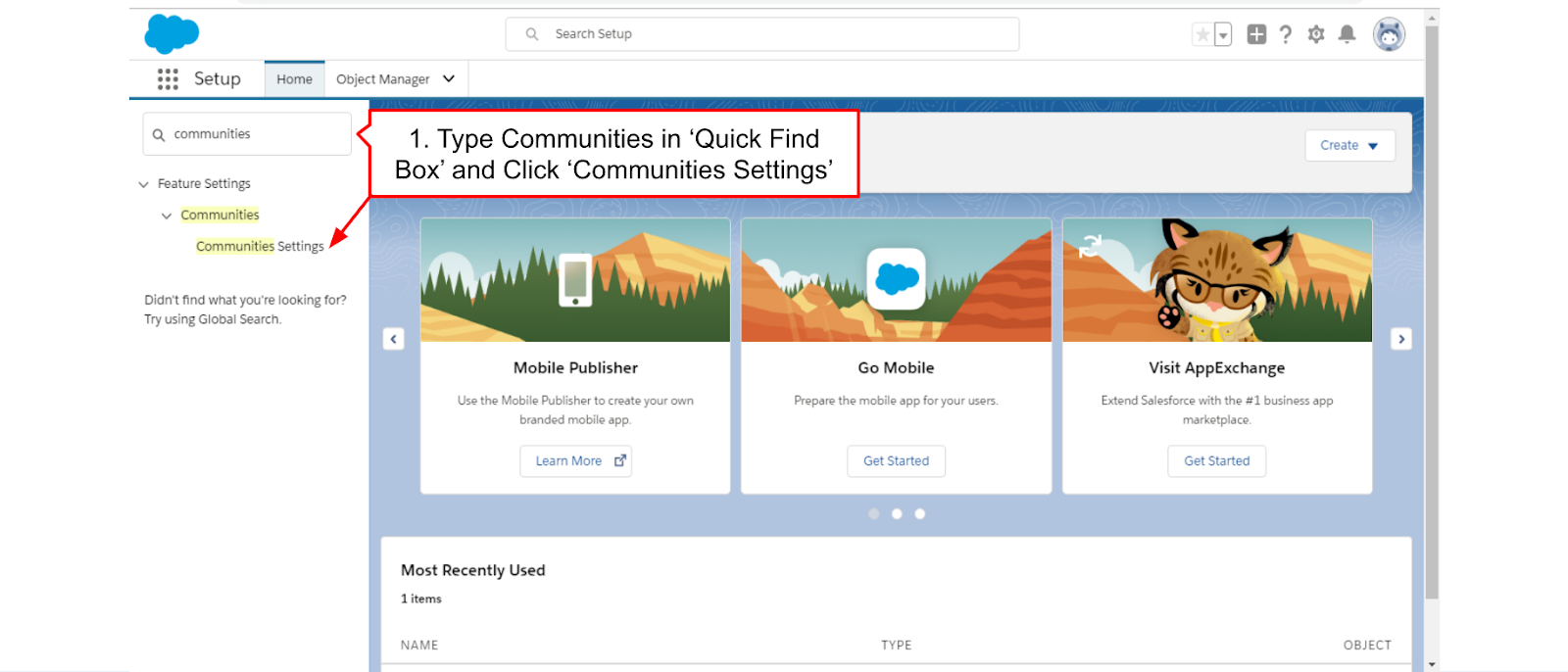The width and height of the screenshot is (1568, 672).
Task: Click the Mobile Publisher card image
Action: point(575,280)
